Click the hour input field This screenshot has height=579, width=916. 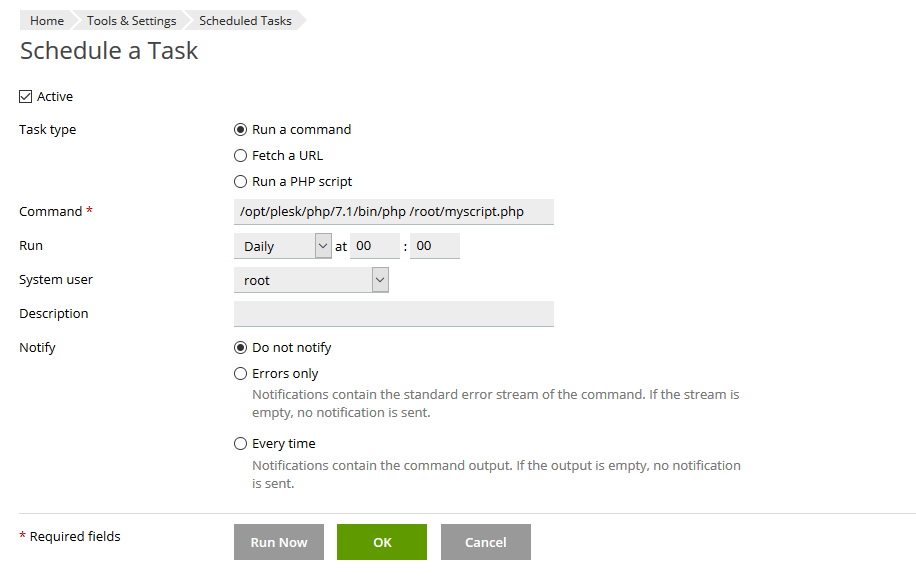click(374, 246)
